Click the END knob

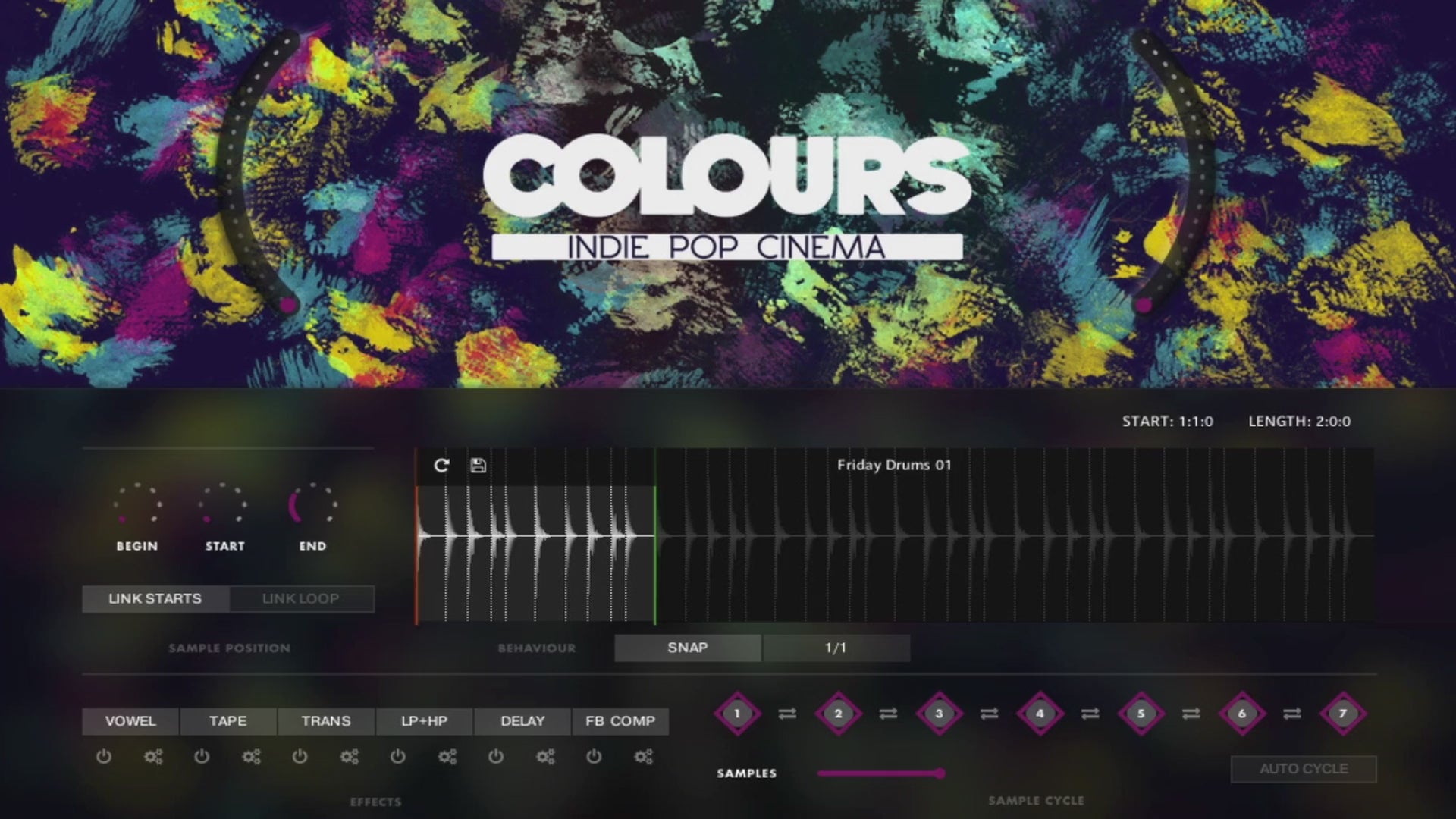pyautogui.click(x=312, y=504)
